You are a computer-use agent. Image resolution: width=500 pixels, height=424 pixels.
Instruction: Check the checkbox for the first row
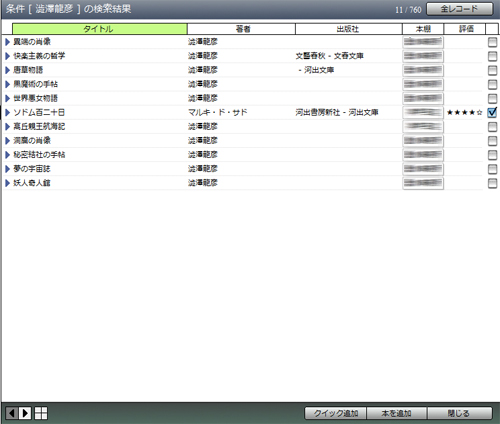(x=492, y=42)
